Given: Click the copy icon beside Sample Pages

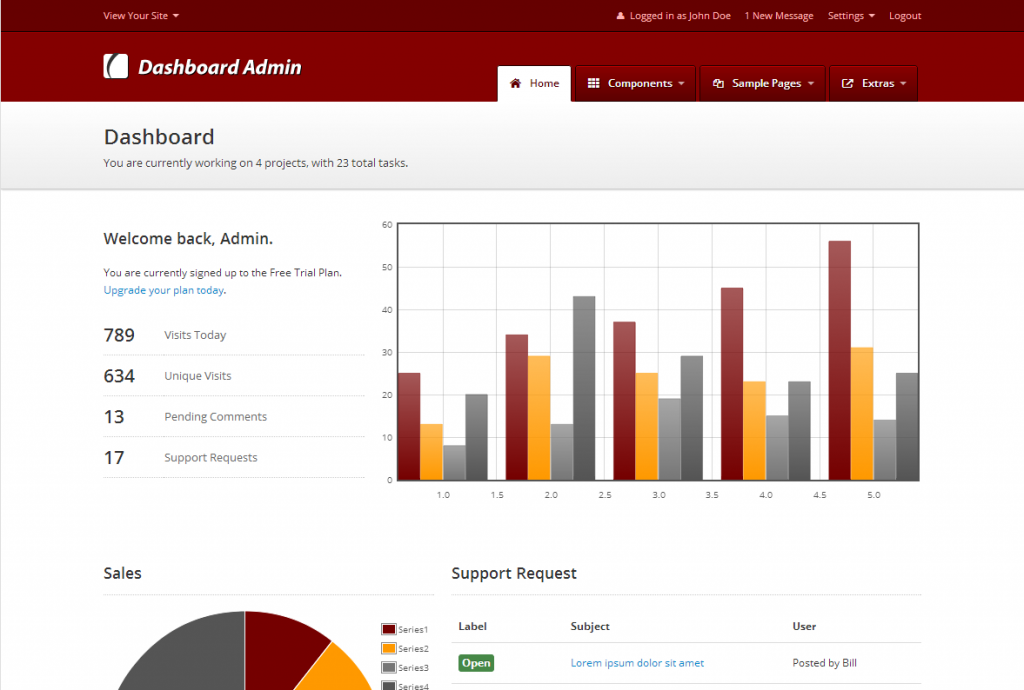Looking at the screenshot, I should pos(718,84).
